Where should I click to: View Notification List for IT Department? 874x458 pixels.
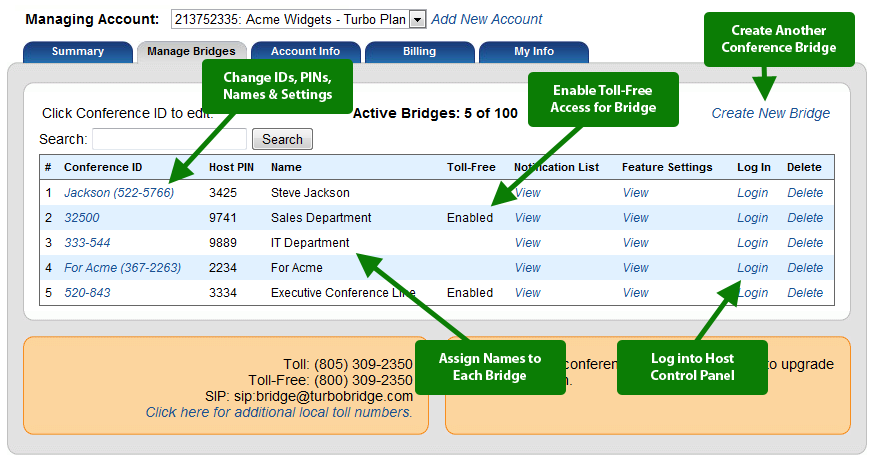coord(527,243)
